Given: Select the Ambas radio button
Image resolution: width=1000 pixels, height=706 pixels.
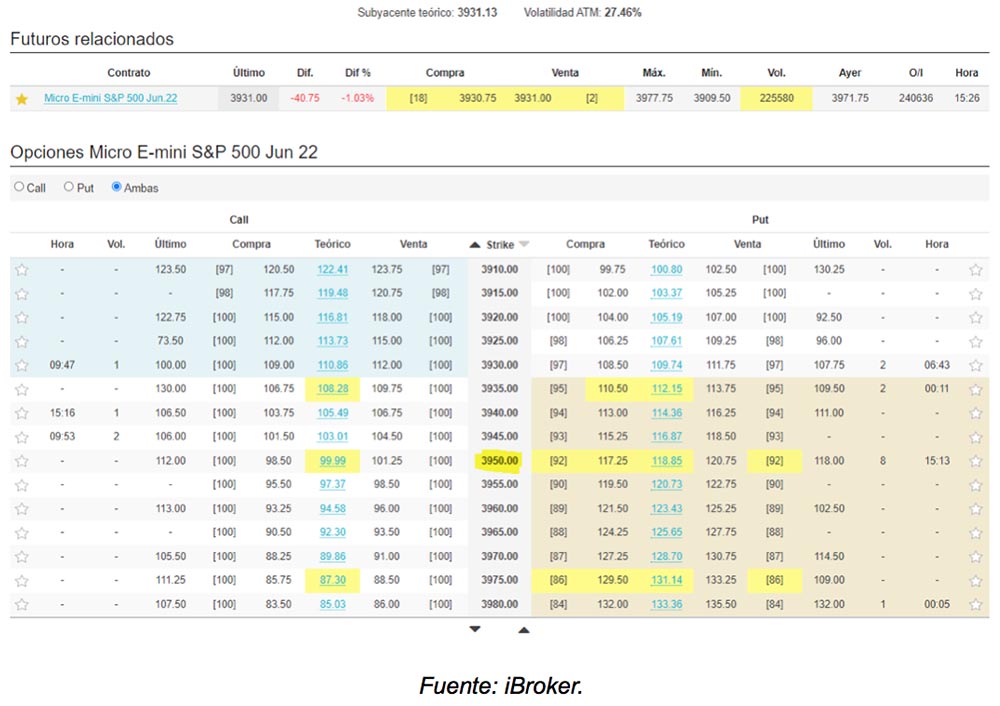Looking at the screenshot, I should click(x=116, y=187).
